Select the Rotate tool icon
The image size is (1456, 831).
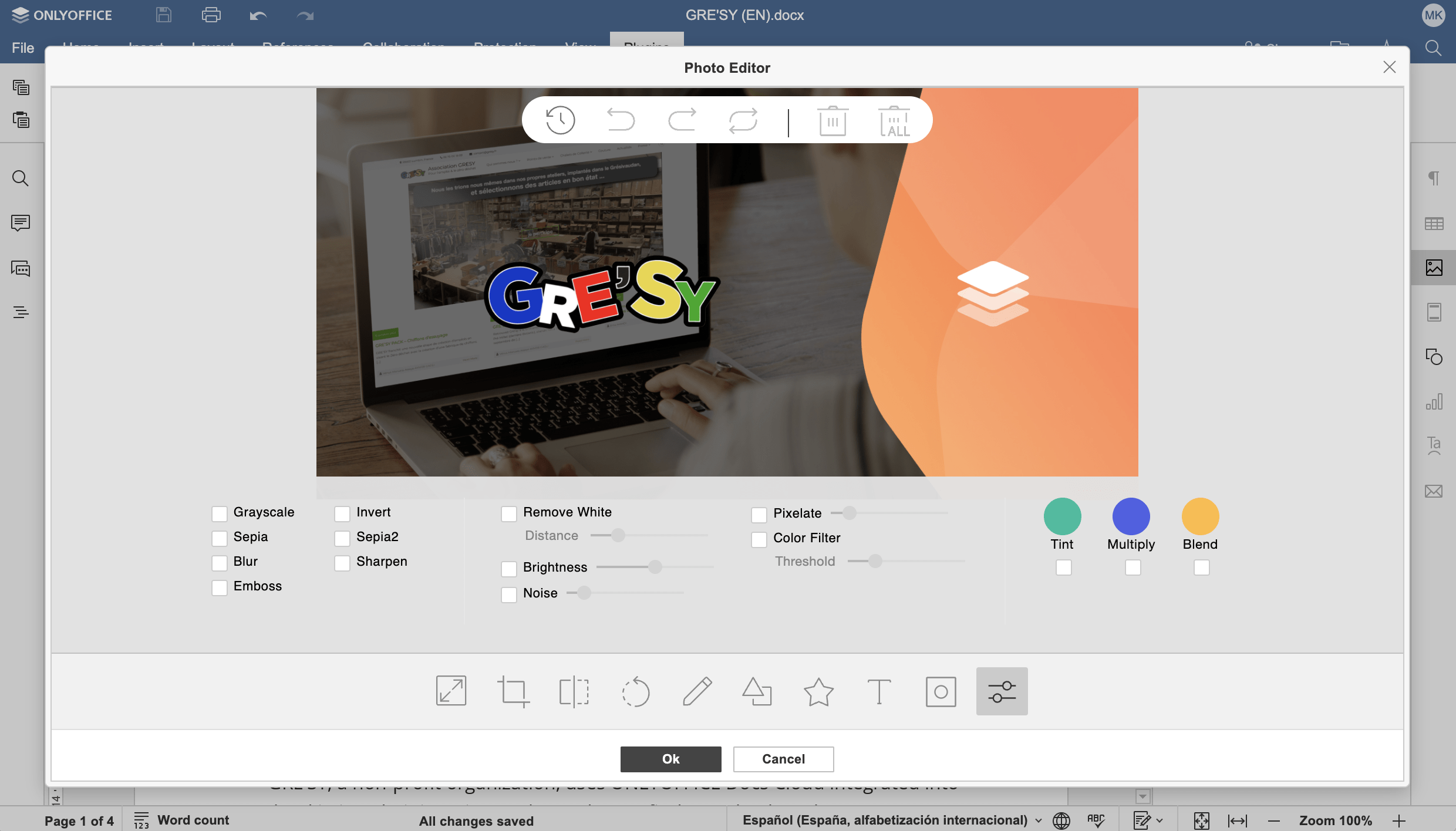(x=636, y=691)
